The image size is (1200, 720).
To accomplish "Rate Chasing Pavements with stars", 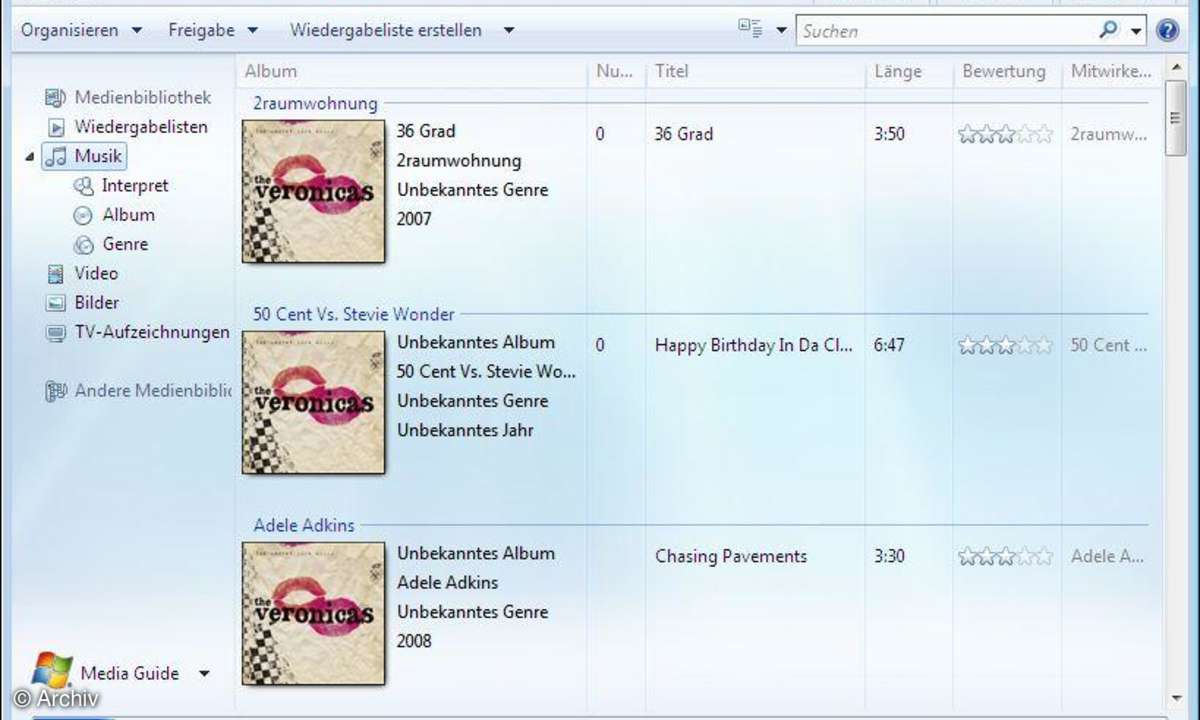I will (1006, 557).
